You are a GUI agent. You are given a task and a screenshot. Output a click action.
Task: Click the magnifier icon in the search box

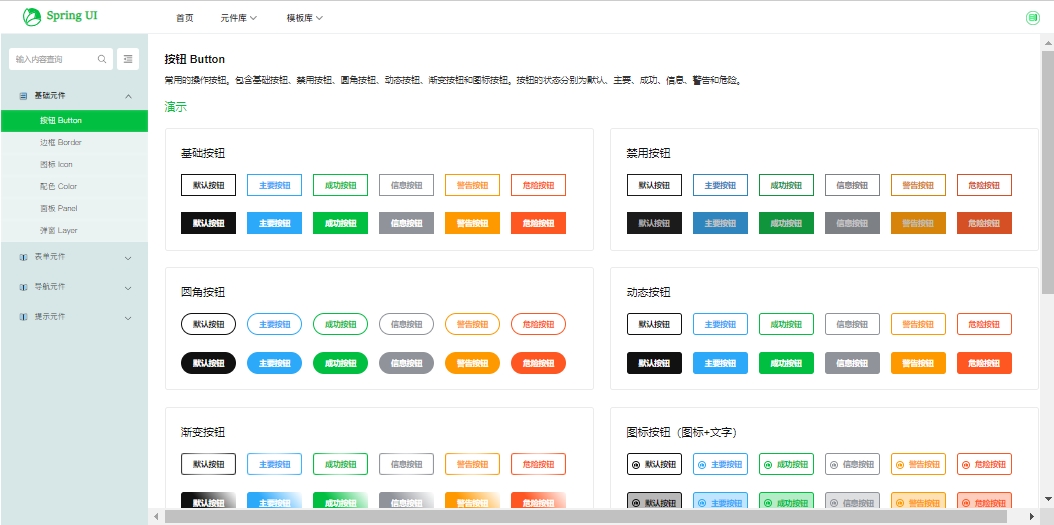102,60
